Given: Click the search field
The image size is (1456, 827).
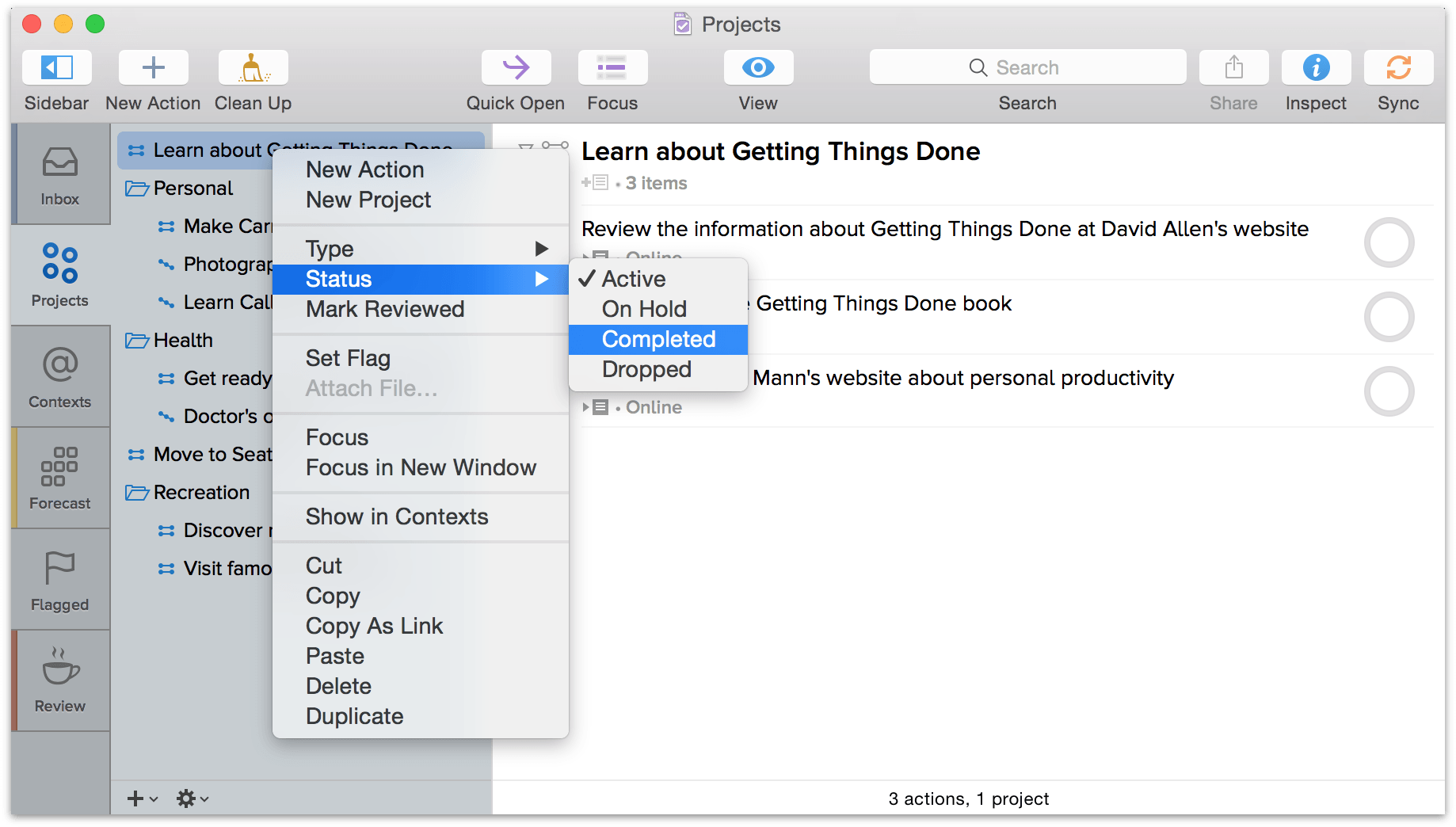Looking at the screenshot, I should pos(1027,67).
